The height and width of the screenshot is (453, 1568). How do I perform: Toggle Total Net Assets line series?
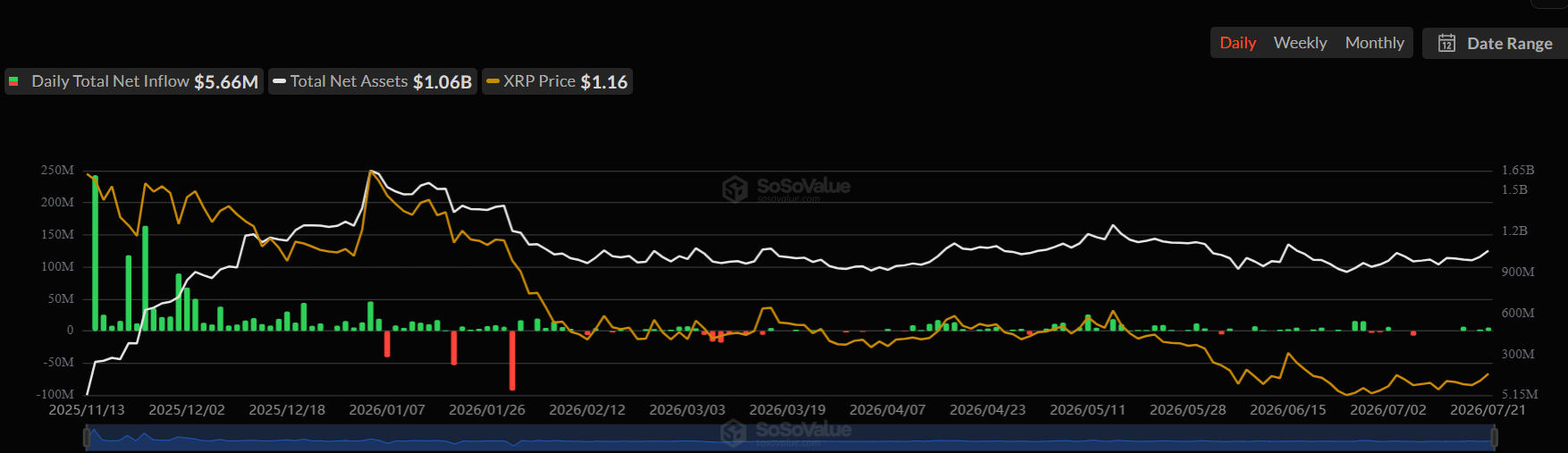coord(373,81)
